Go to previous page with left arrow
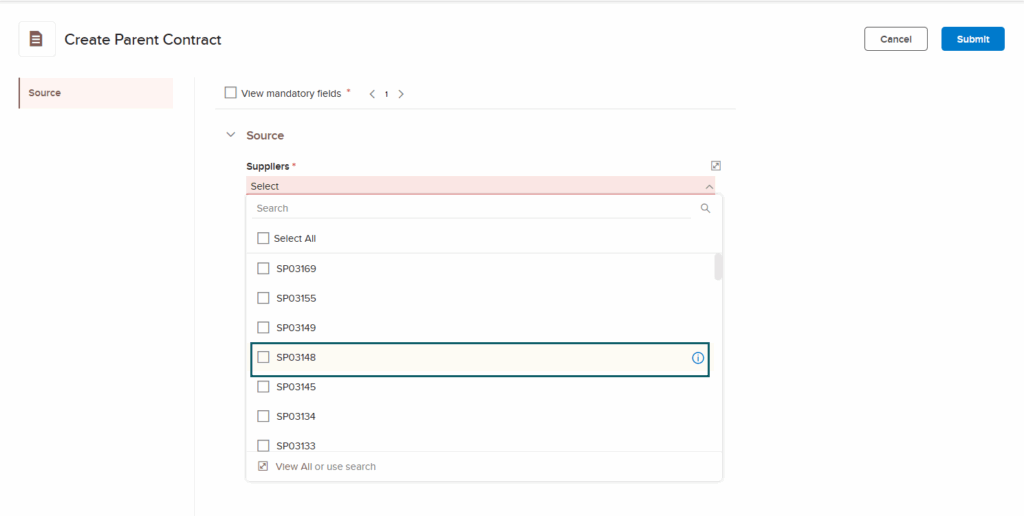The width and height of the screenshot is (1024, 516). point(372,94)
